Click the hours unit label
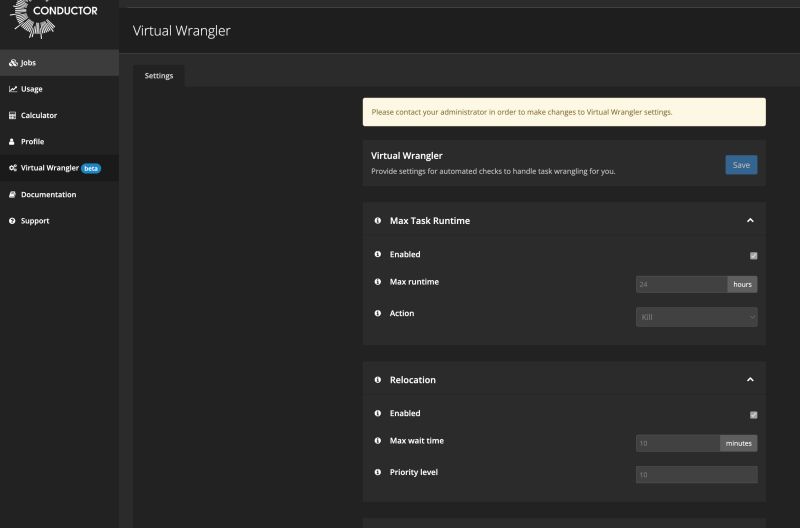The width and height of the screenshot is (800, 528). tap(742, 284)
